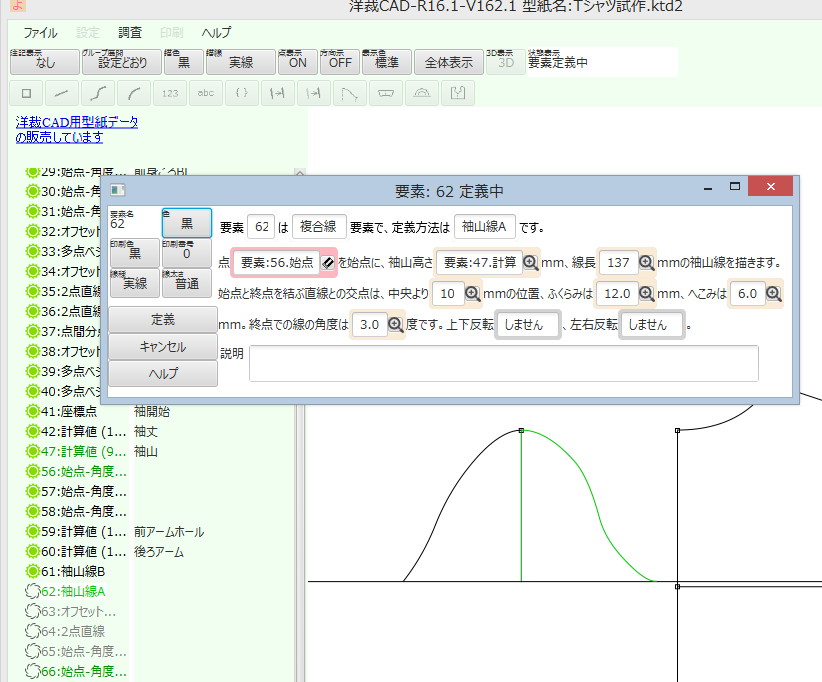Viewport: 822px width, 682px height.
Task: Open main toolbar 描色 黒 selector
Action: (183, 62)
